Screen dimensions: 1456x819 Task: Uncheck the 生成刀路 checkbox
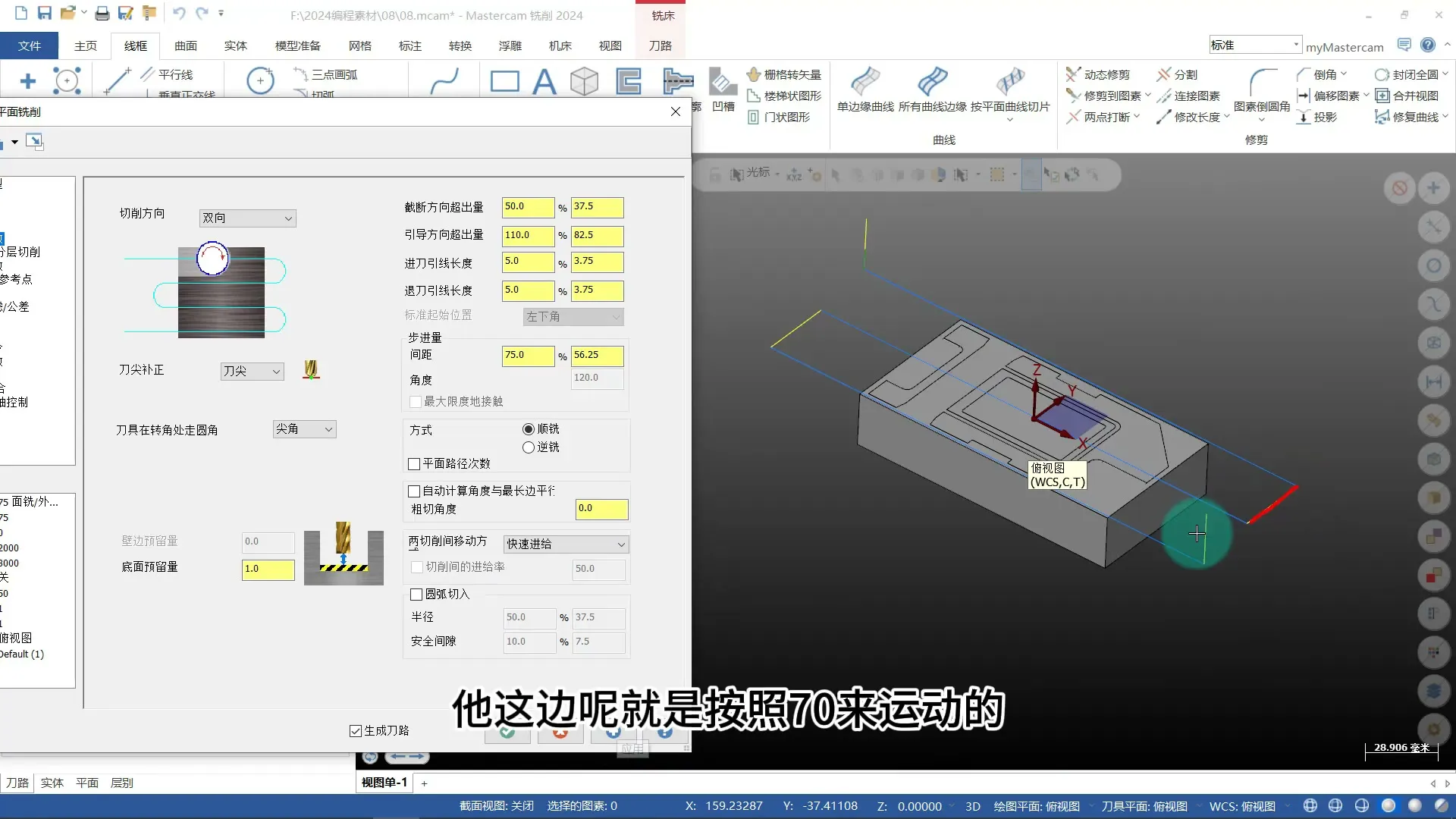pos(356,730)
